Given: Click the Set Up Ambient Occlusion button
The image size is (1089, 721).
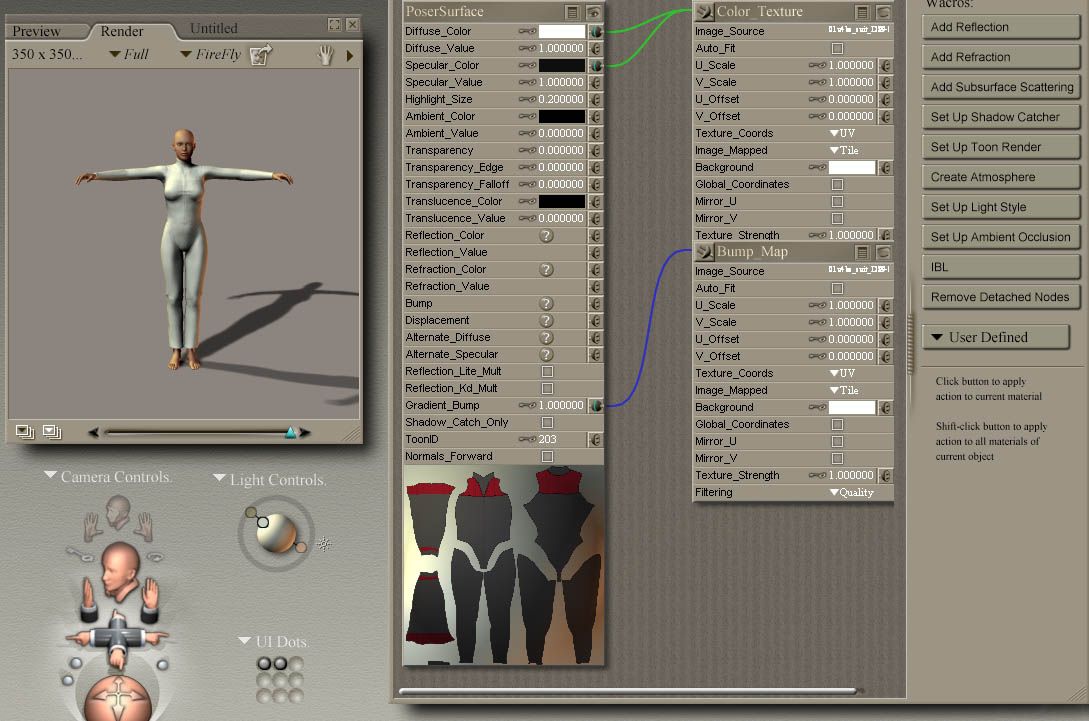Looking at the screenshot, I should click(x=1000, y=237).
